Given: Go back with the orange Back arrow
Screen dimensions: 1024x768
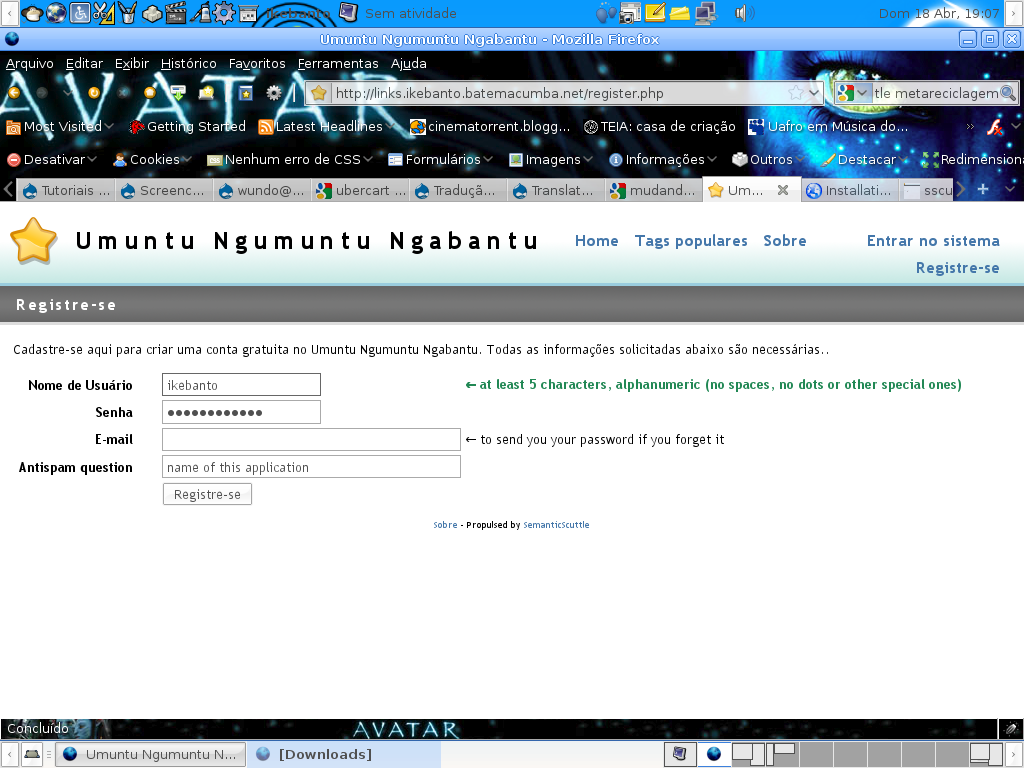Looking at the screenshot, I should (12, 93).
